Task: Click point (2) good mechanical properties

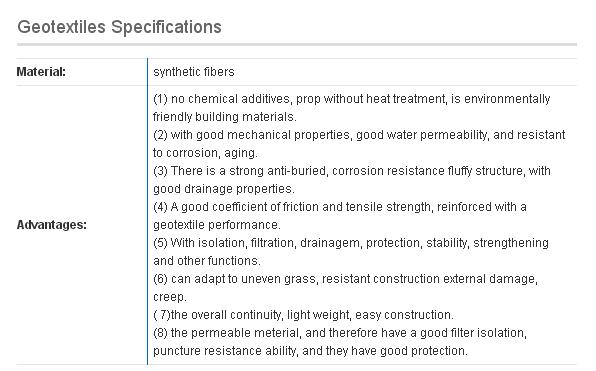Action: coord(359,135)
